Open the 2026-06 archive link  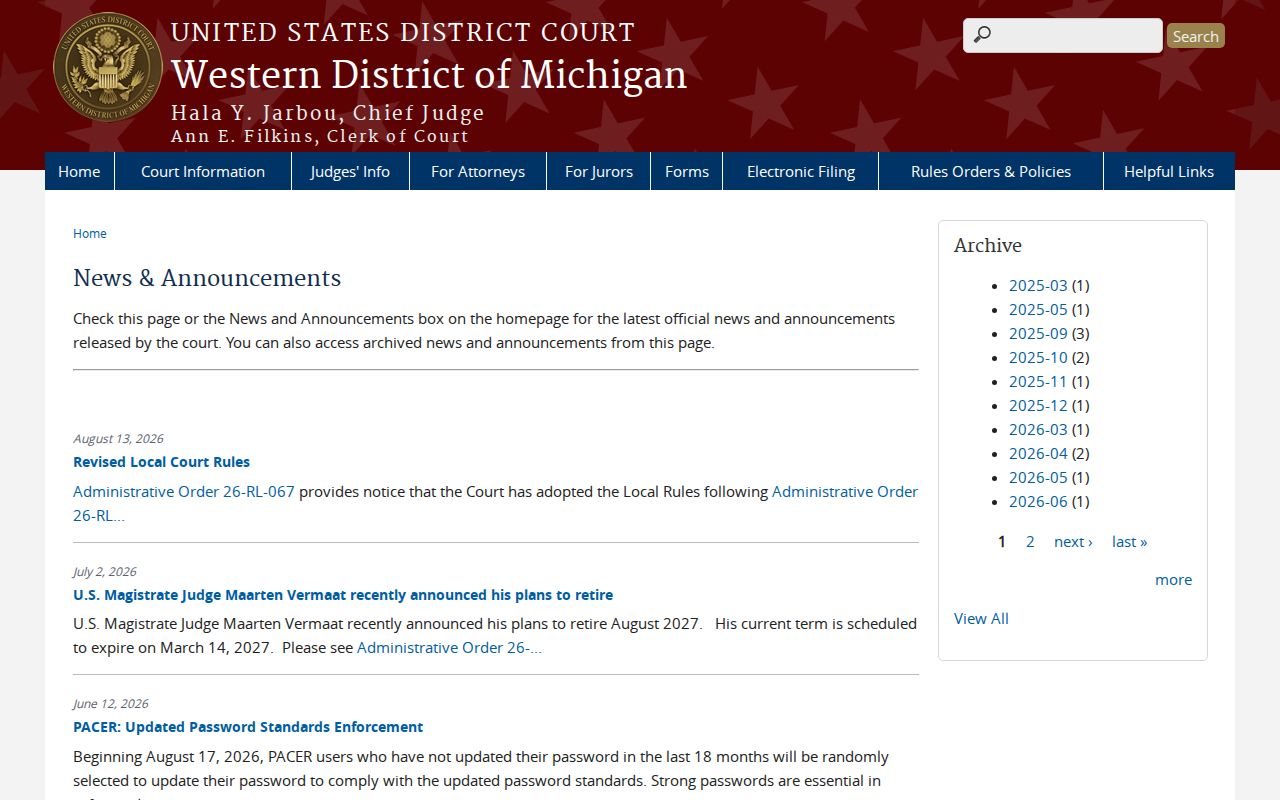point(1038,502)
